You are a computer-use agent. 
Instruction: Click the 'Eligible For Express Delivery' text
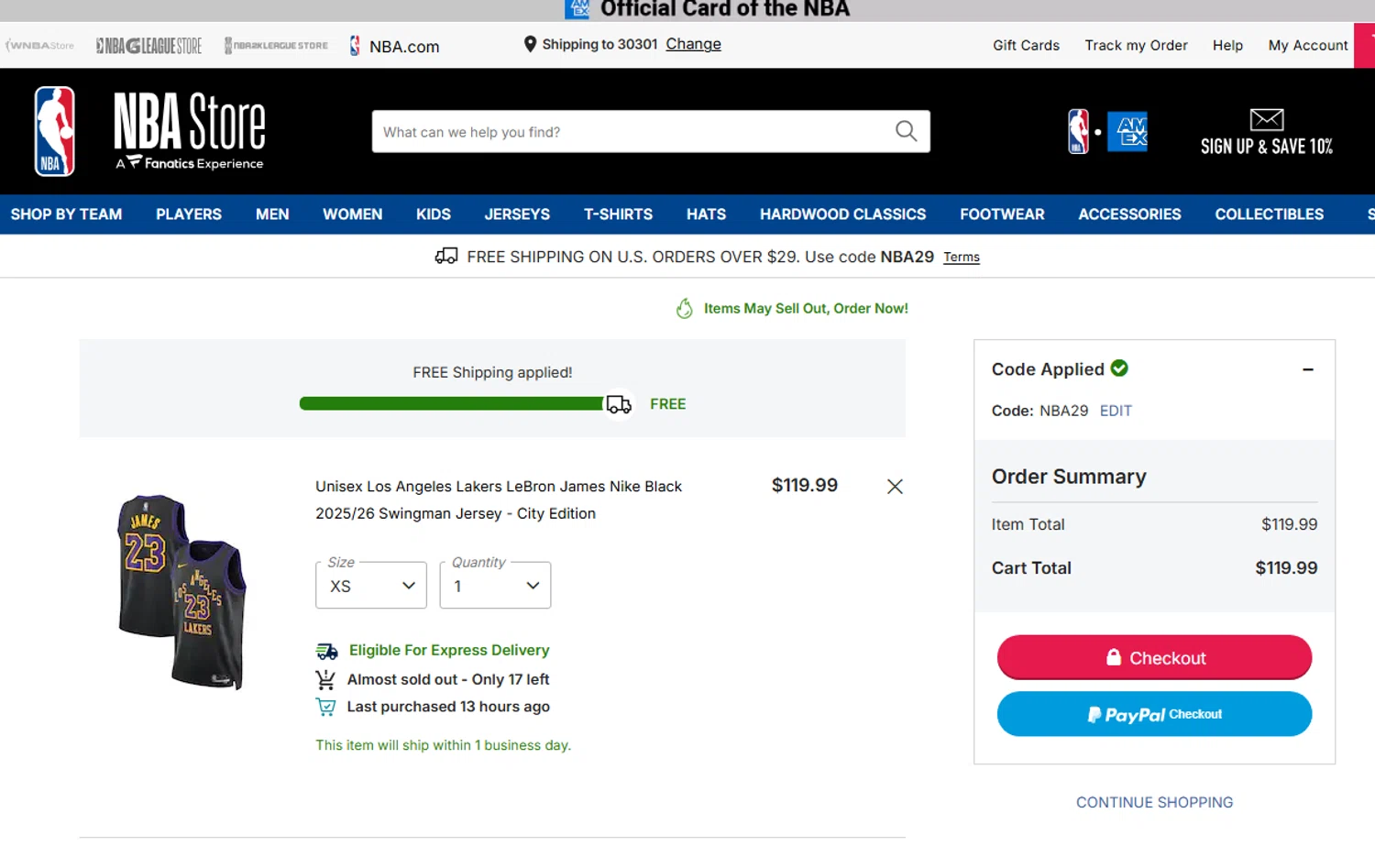coord(449,650)
